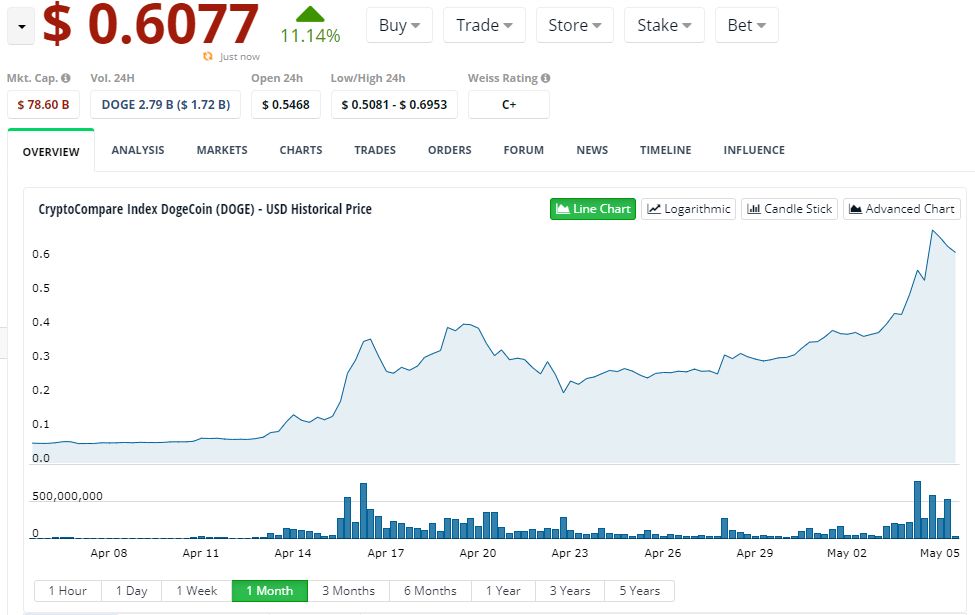The height and width of the screenshot is (615, 975).
Task: Expand the Buy dropdown
Action: [399, 25]
